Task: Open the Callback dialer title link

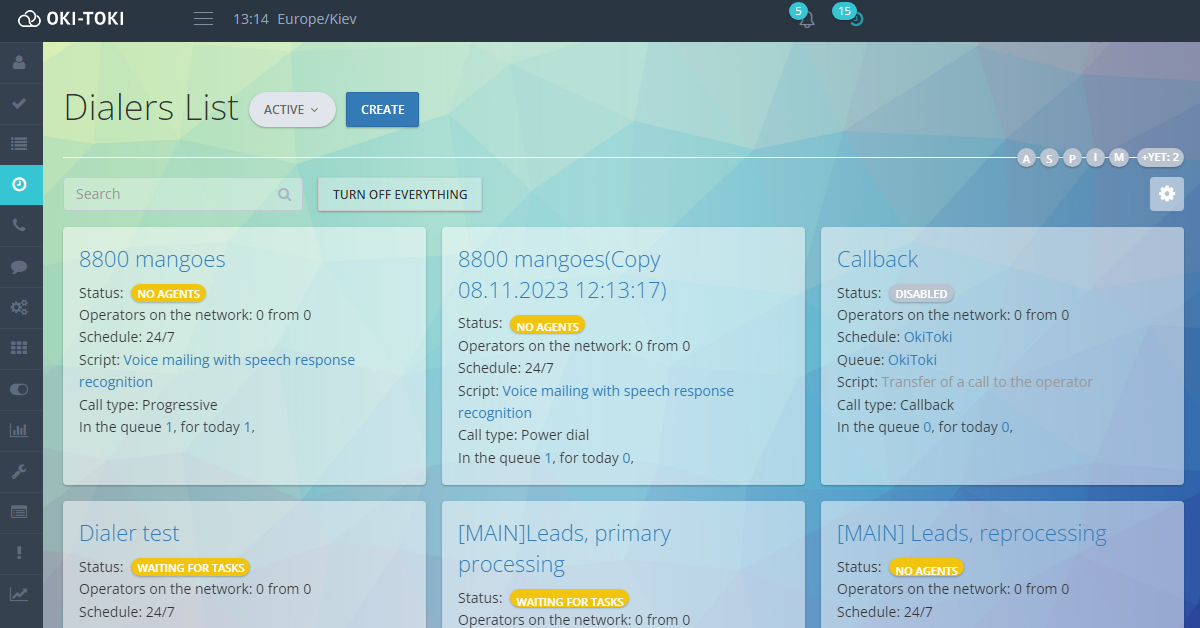Action: coord(877,259)
